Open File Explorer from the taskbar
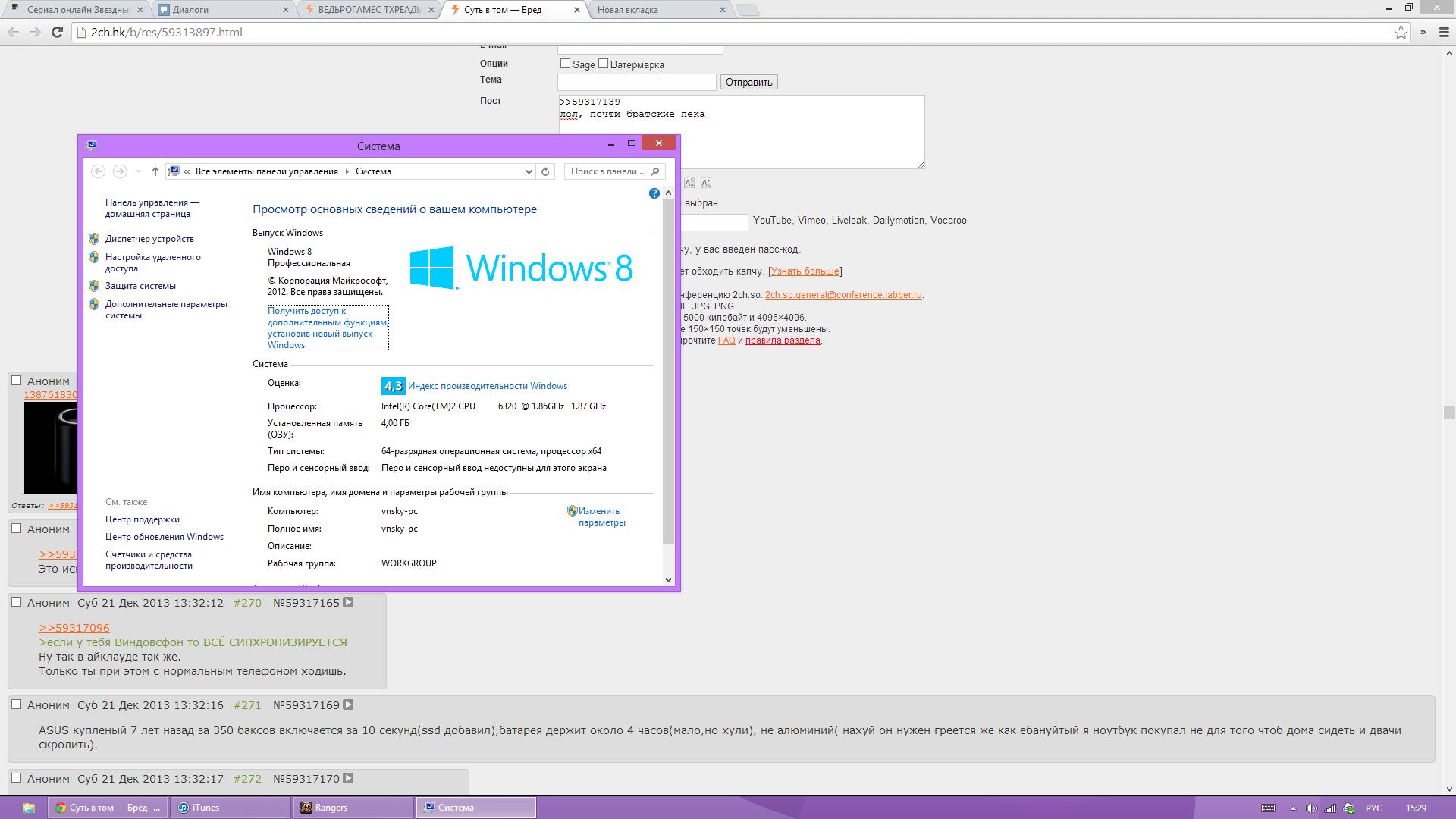 tap(28, 808)
